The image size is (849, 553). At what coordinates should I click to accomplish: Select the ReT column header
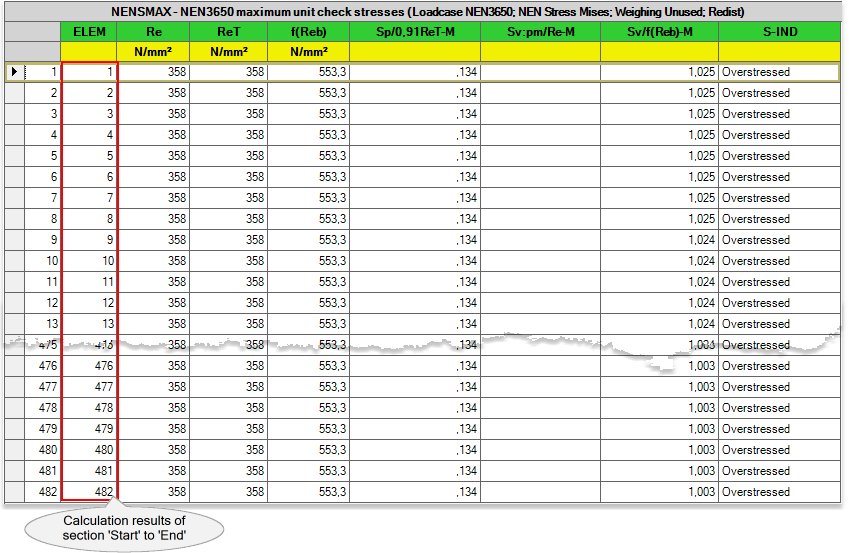[229, 31]
